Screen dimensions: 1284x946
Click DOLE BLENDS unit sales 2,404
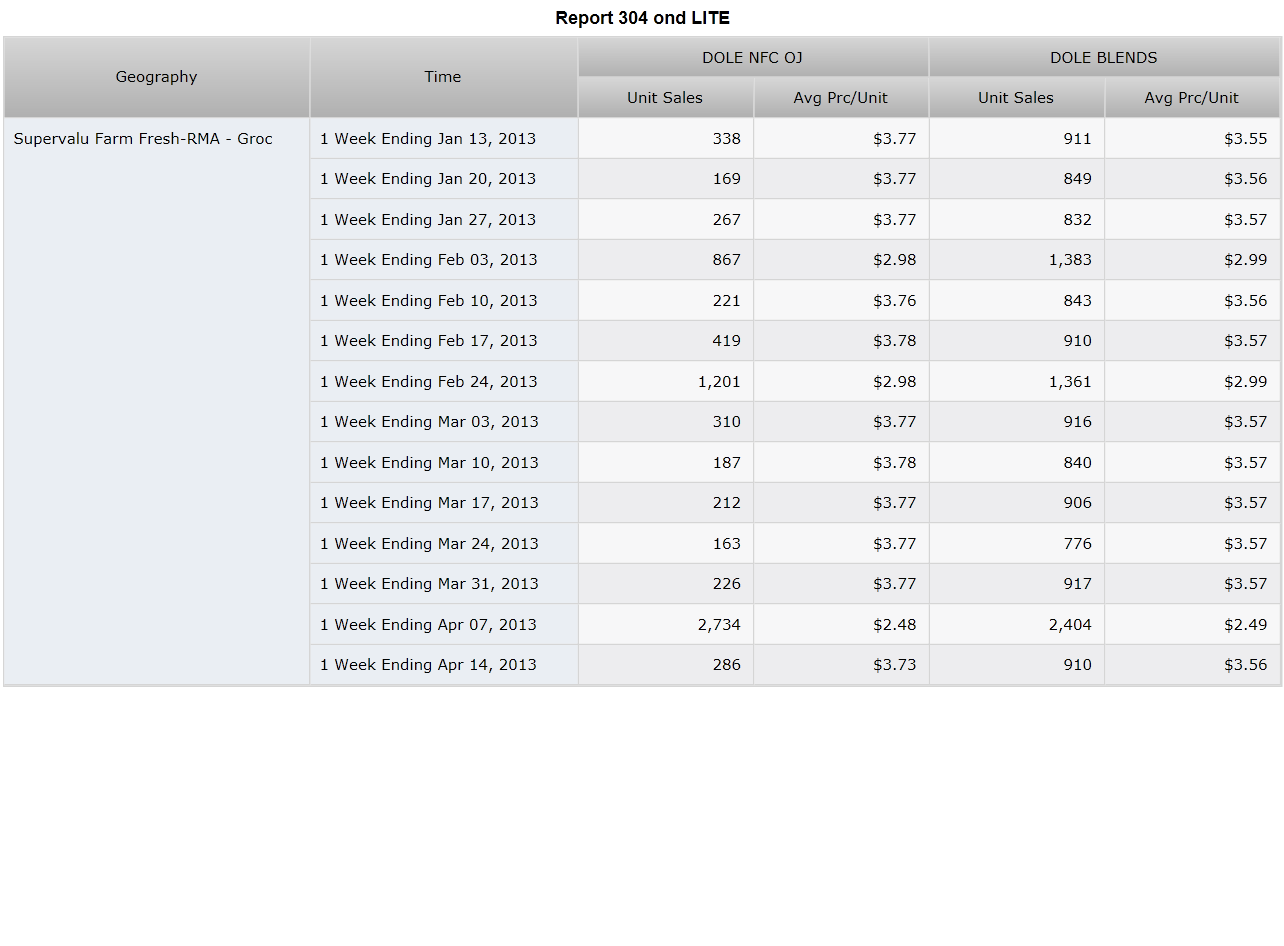(1017, 625)
